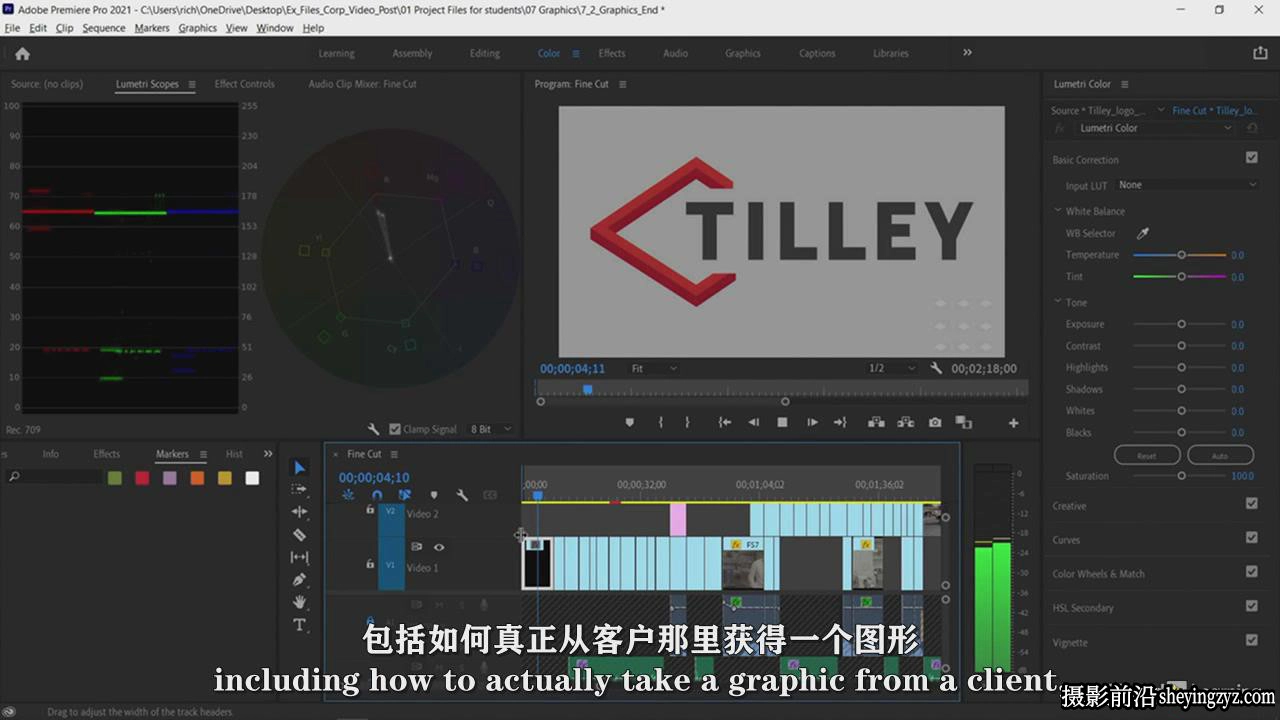The height and width of the screenshot is (720, 1280).
Task: Open Lumetri Scopes wrench settings
Action: pyautogui.click(x=374, y=429)
